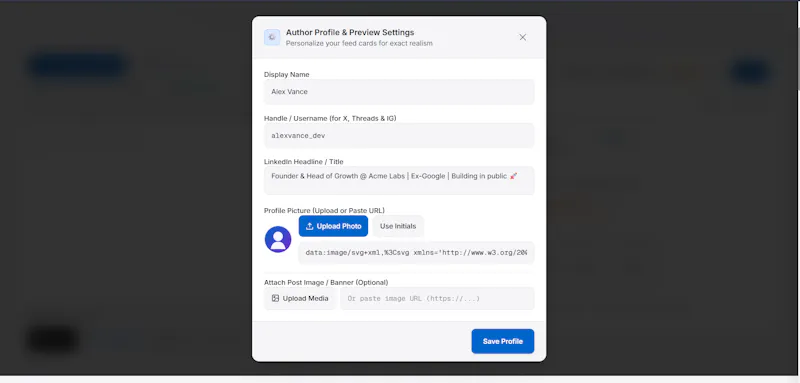800x383 pixels.
Task: Click the "Profile Picture (Upload or Paste URL)" label
Action: tap(324, 210)
